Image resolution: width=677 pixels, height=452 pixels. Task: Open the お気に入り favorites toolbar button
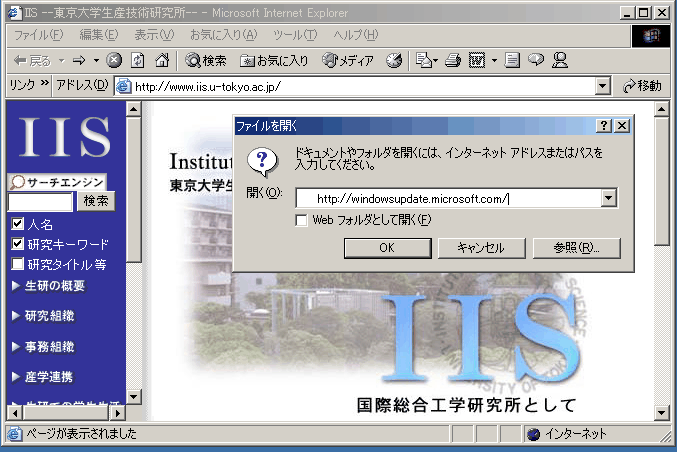[x=274, y=60]
